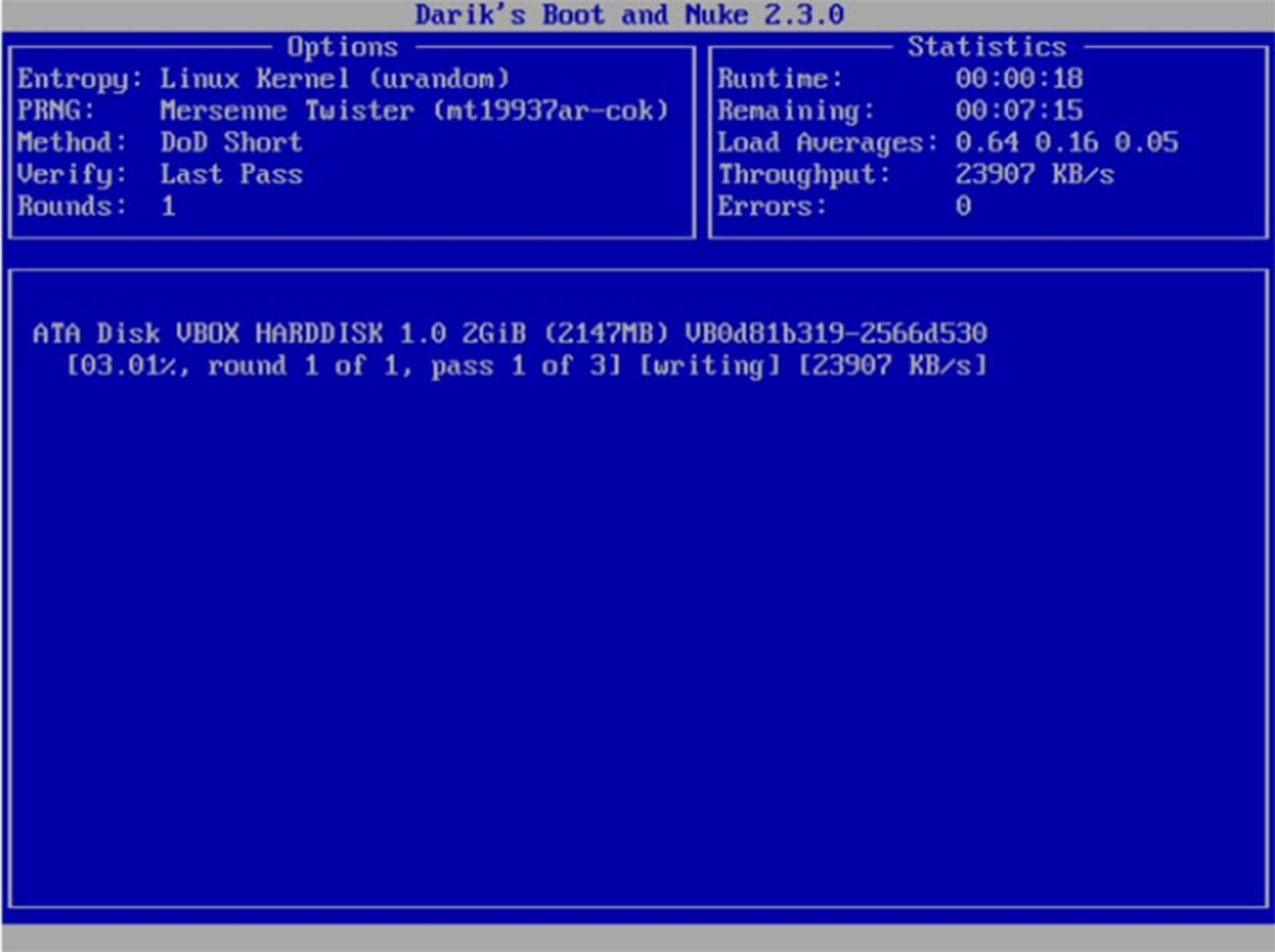Click the bottom gray status bar
1275x952 pixels.
click(x=637, y=937)
